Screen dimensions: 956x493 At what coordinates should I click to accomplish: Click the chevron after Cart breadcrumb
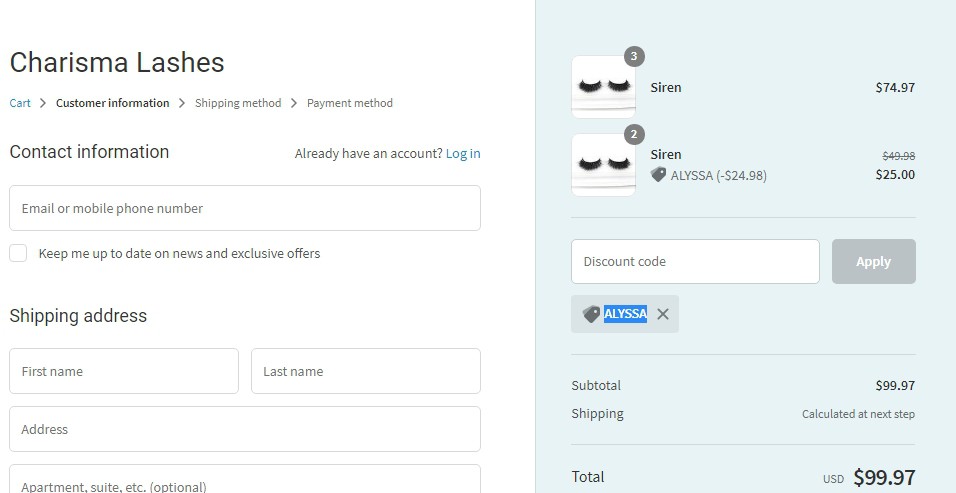[43, 103]
